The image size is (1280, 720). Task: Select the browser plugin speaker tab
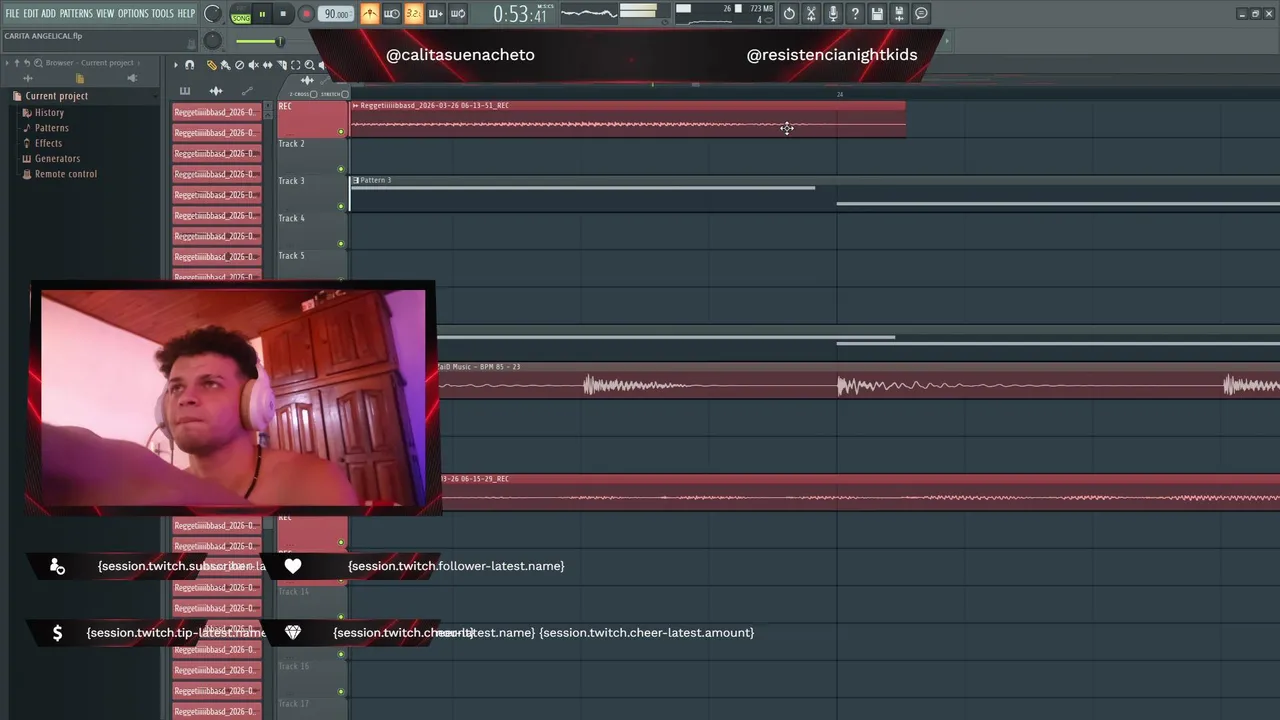132,78
